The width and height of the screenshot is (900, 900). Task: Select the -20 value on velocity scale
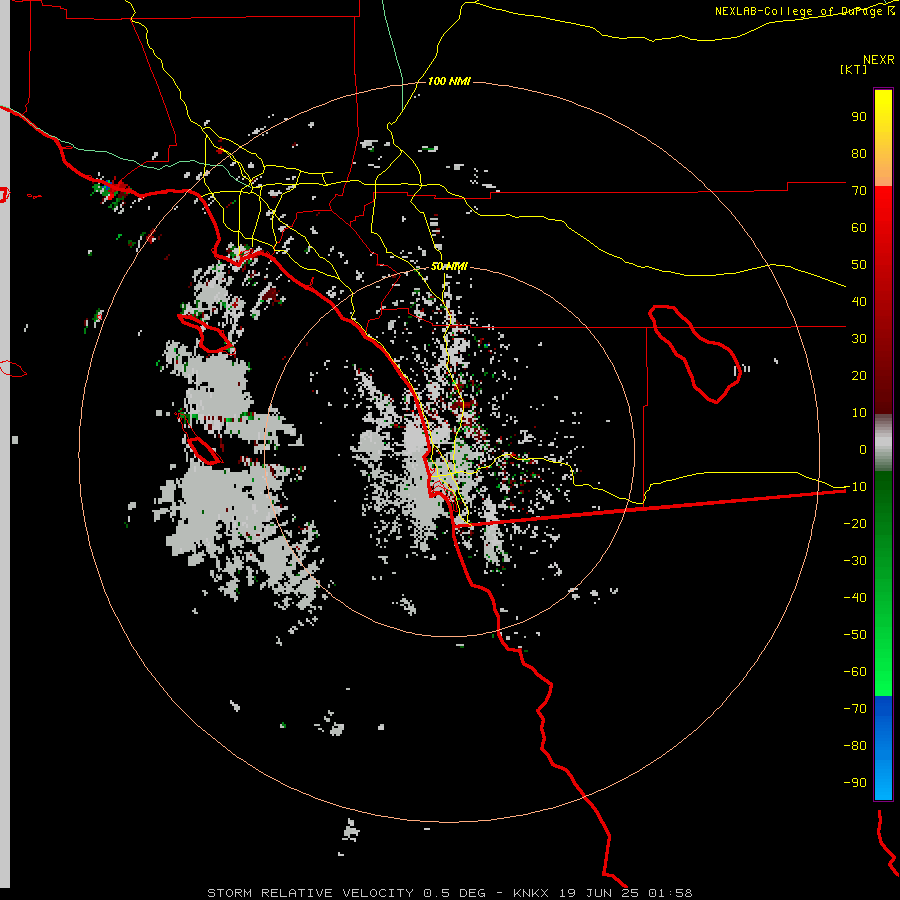coord(855,523)
